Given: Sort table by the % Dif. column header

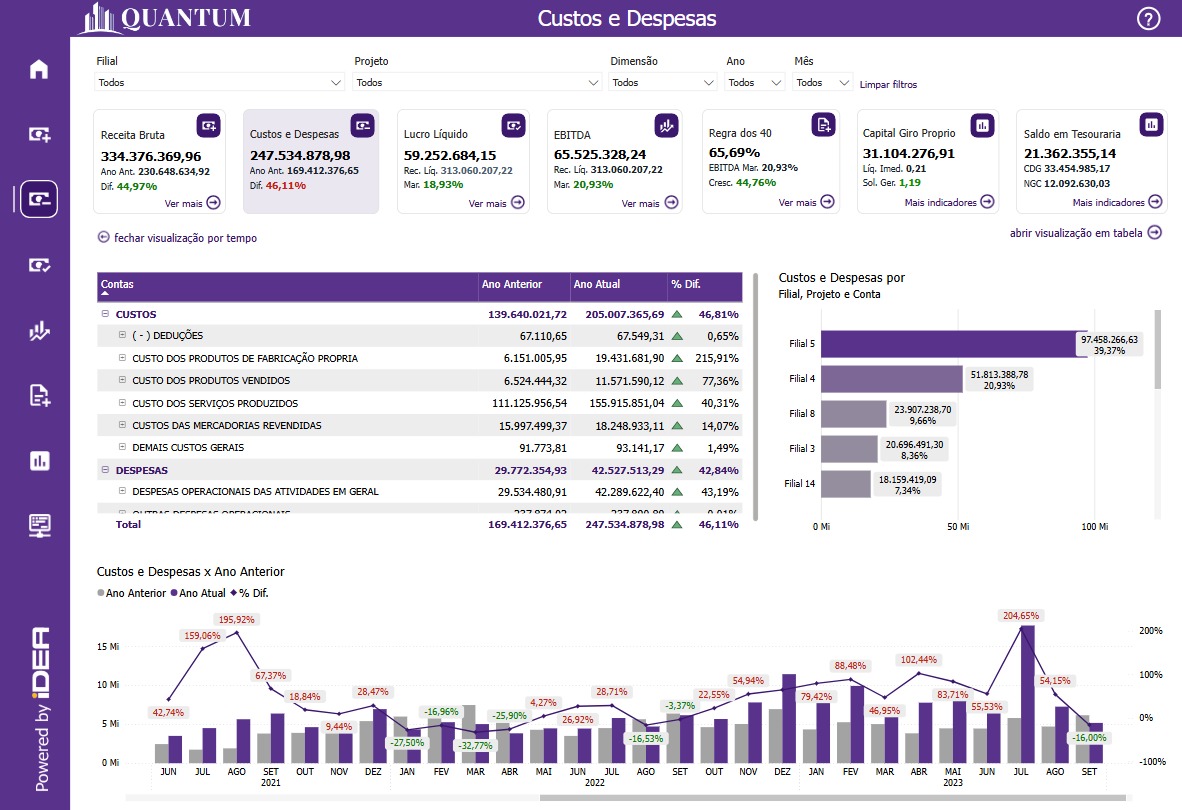Looking at the screenshot, I should click(688, 285).
